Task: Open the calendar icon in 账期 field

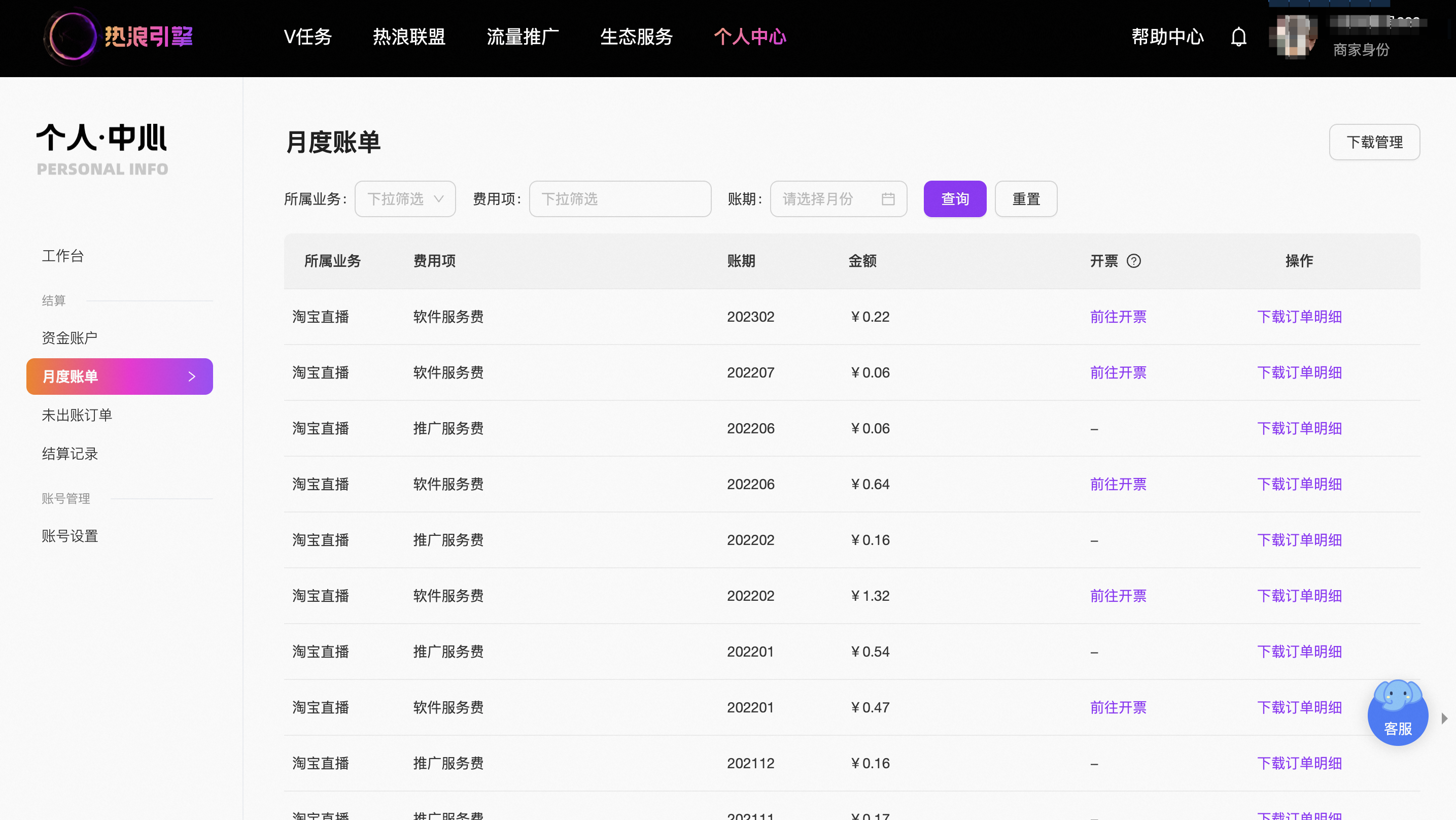Action: tap(888, 198)
